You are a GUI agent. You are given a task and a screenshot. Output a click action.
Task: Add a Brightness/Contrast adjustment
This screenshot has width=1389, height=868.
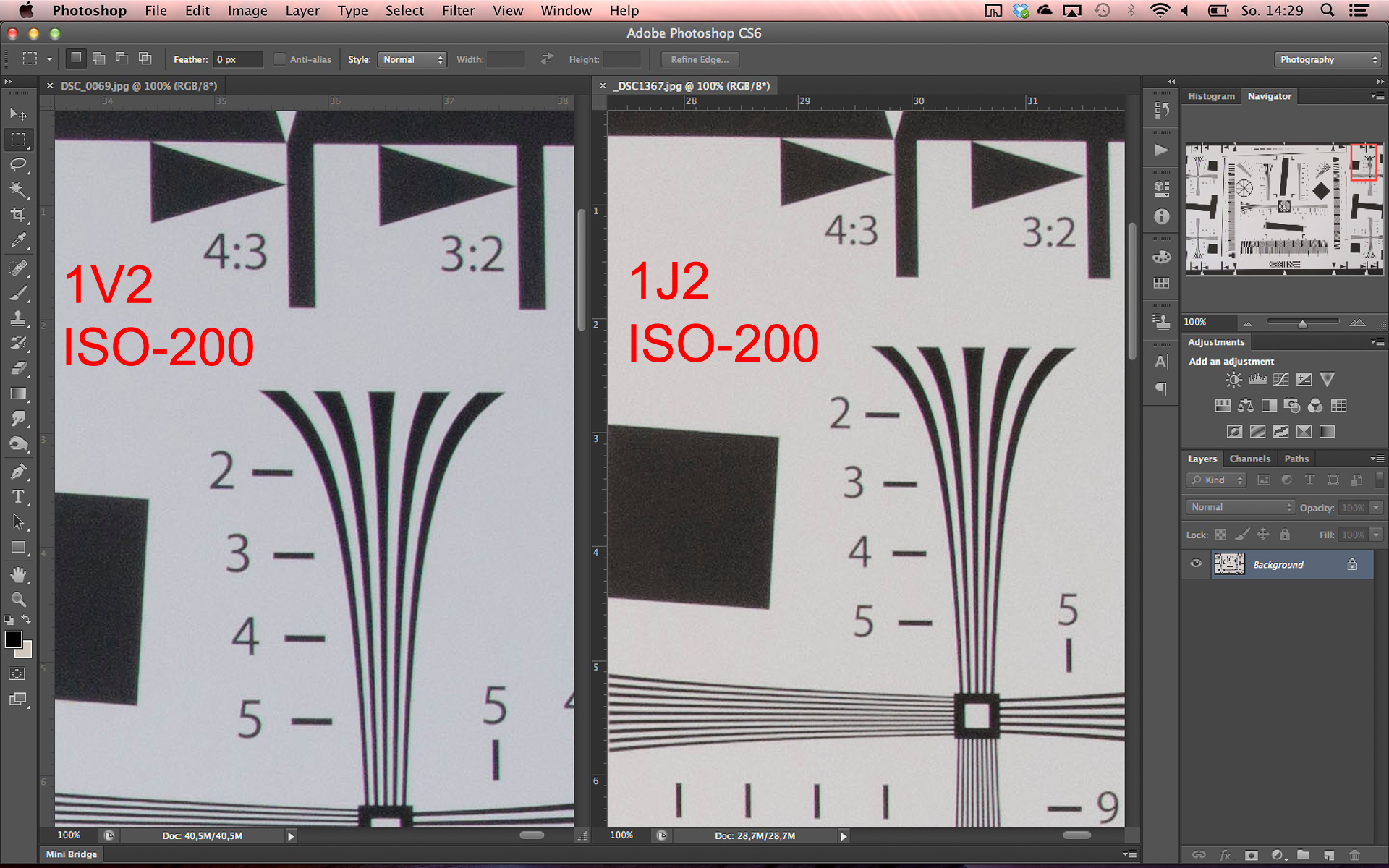[1233, 380]
